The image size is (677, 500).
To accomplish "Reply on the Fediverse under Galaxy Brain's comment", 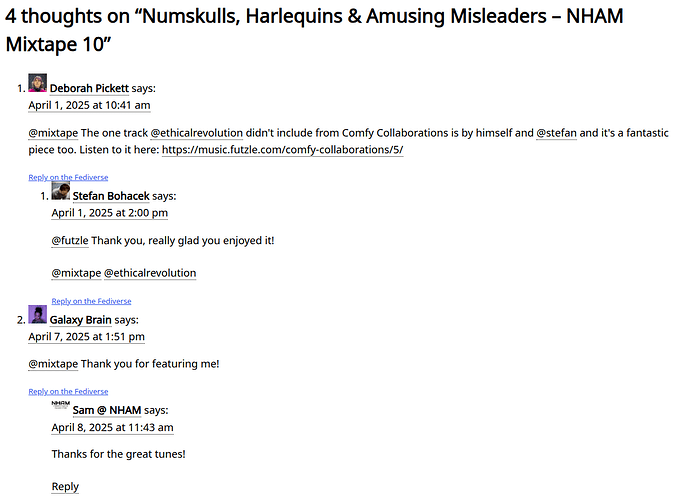I will (x=68, y=391).
